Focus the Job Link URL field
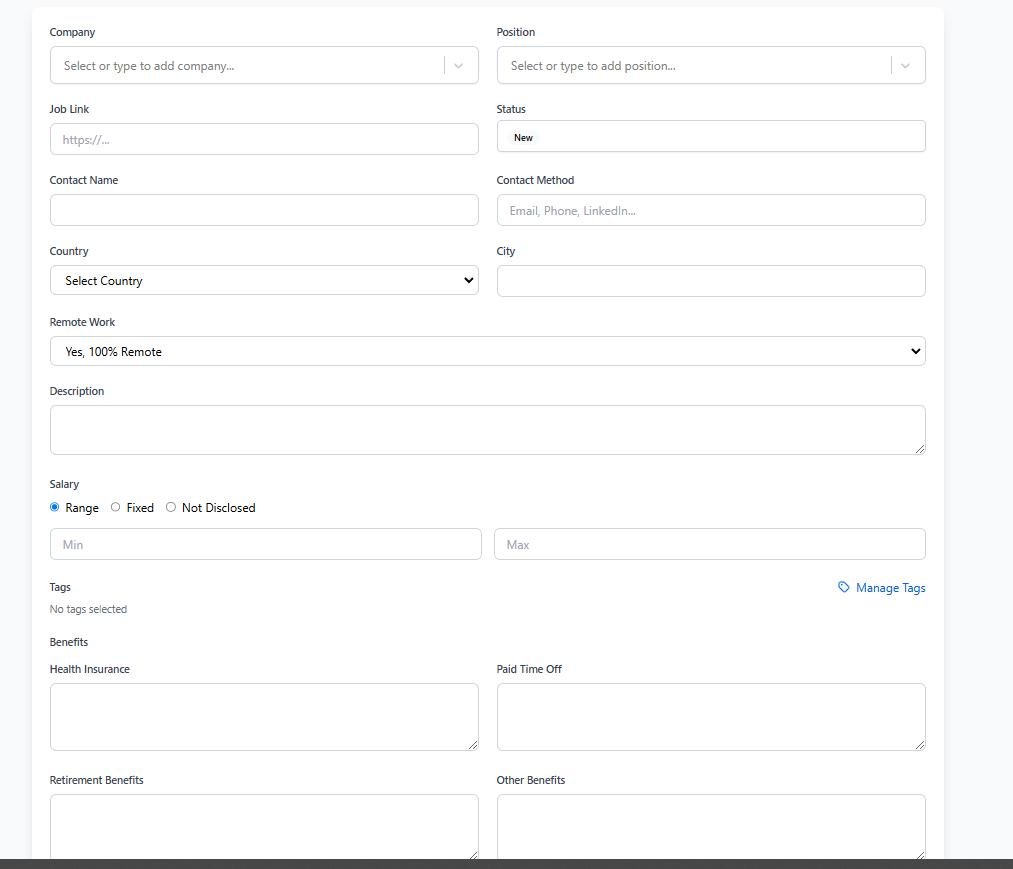1013x869 pixels. pos(264,140)
